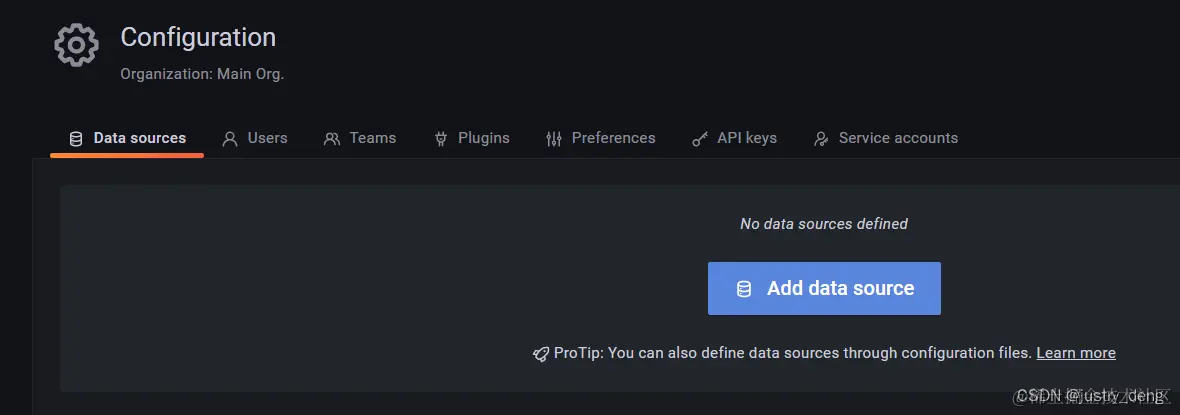Click the key icon beside API keys
Viewport: 1180px width, 415px height.
click(x=700, y=139)
